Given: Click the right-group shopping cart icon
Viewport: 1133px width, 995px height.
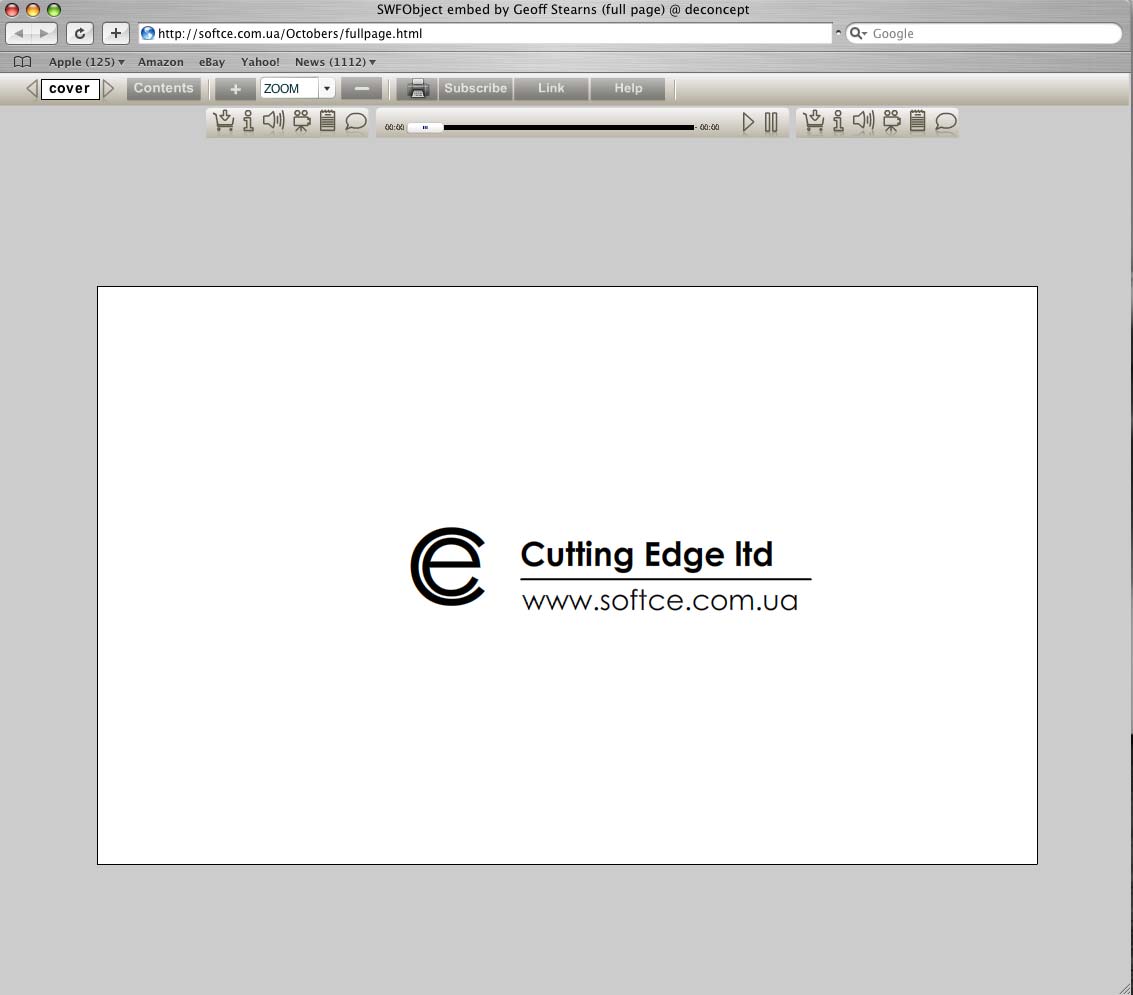Looking at the screenshot, I should coord(814,121).
